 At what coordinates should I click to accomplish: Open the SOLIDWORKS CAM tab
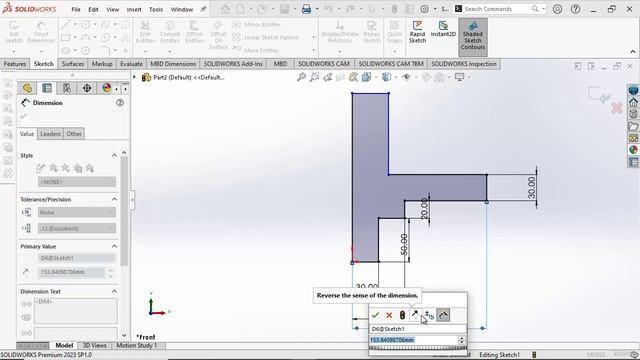324,64
